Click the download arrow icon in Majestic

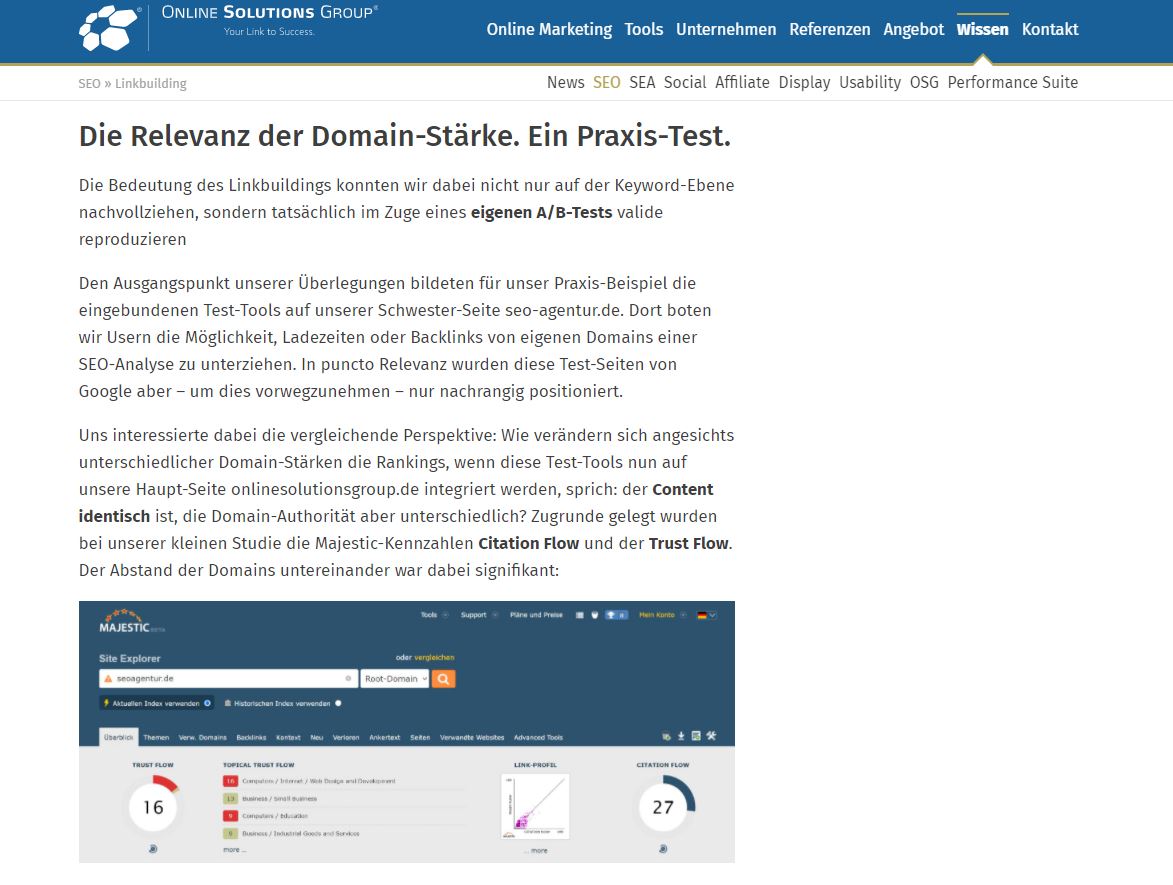(681, 736)
